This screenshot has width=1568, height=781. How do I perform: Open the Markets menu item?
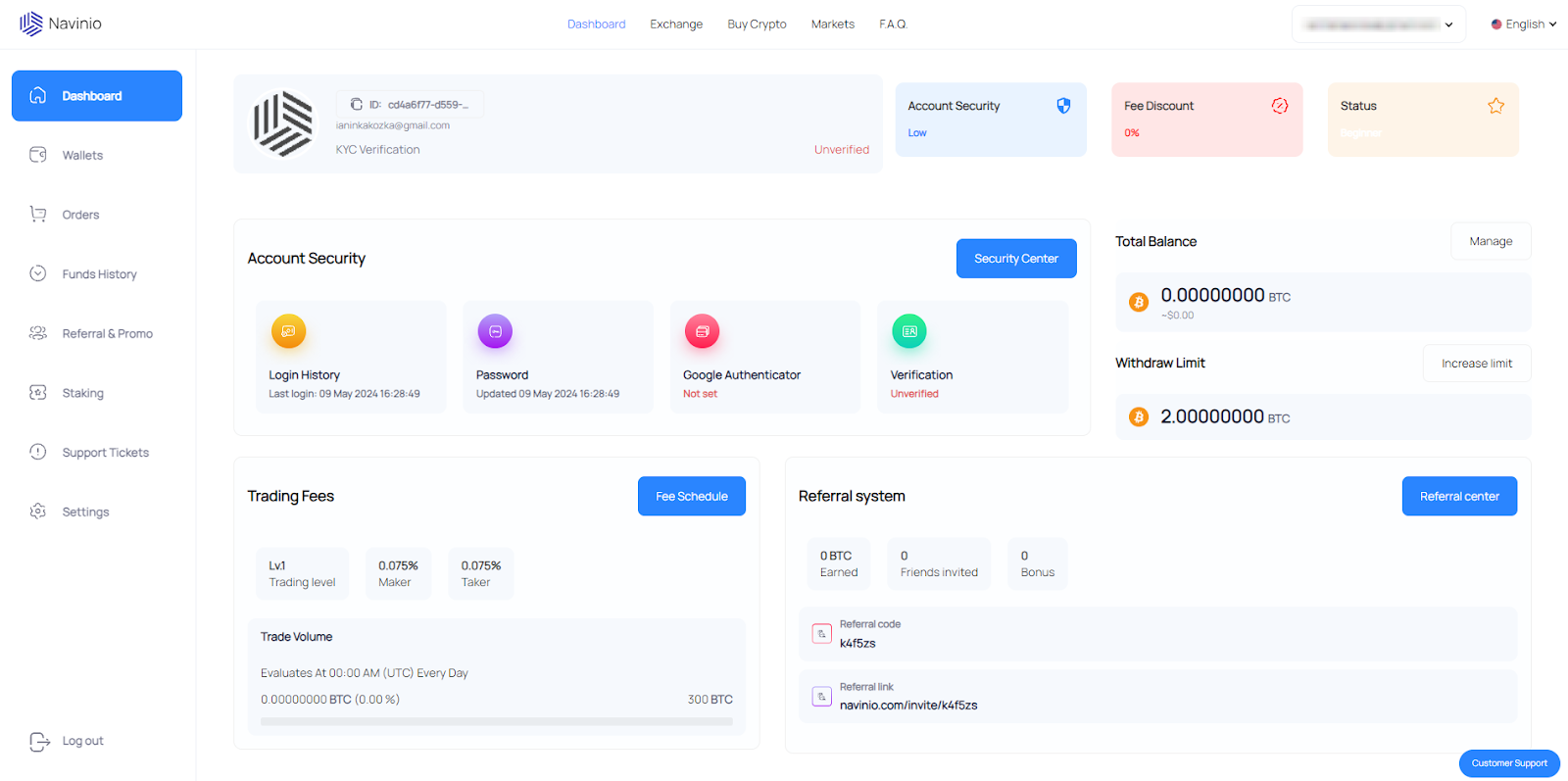833,24
